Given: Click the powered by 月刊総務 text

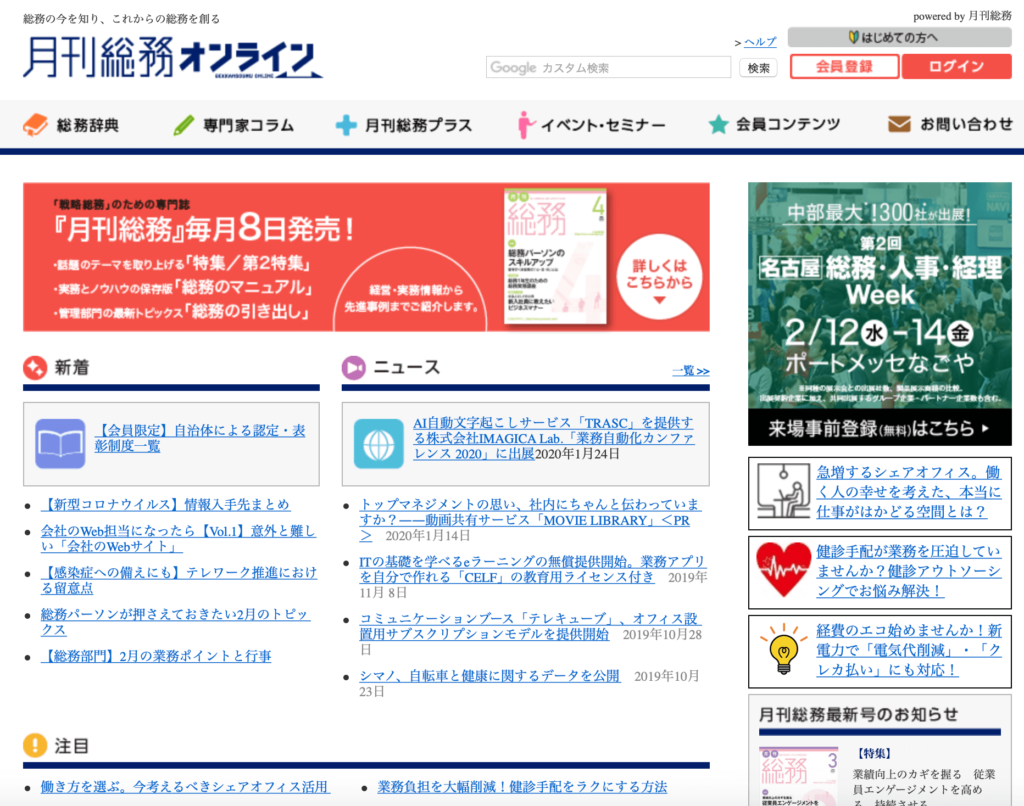Looking at the screenshot, I should pos(962,16).
